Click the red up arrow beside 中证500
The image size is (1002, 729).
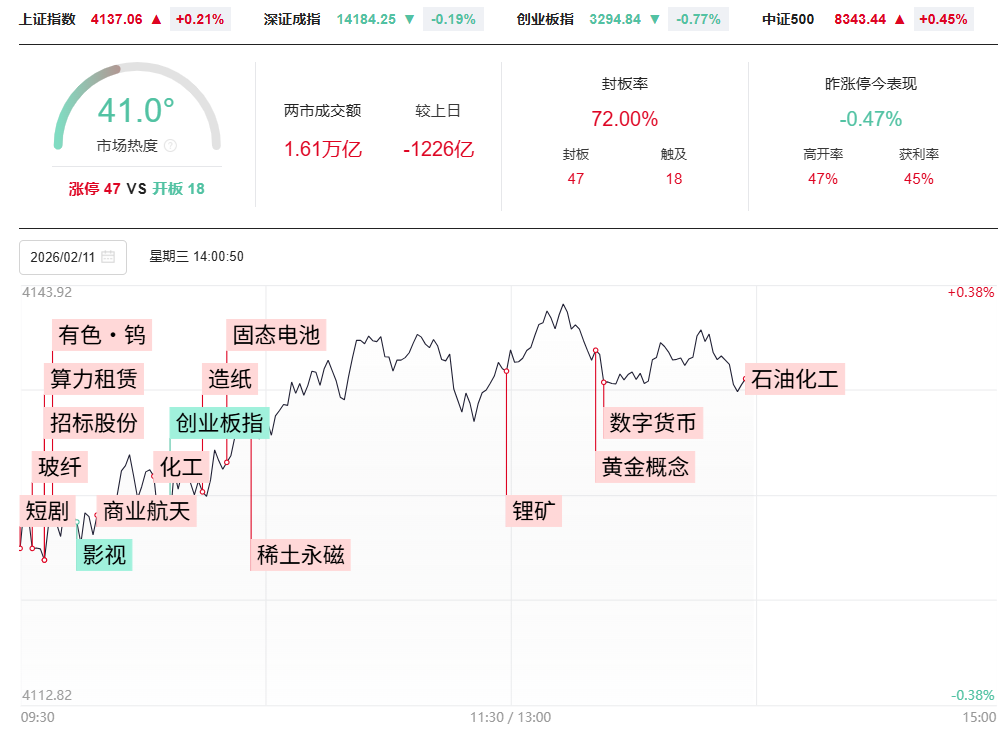click(x=899, y=19)
